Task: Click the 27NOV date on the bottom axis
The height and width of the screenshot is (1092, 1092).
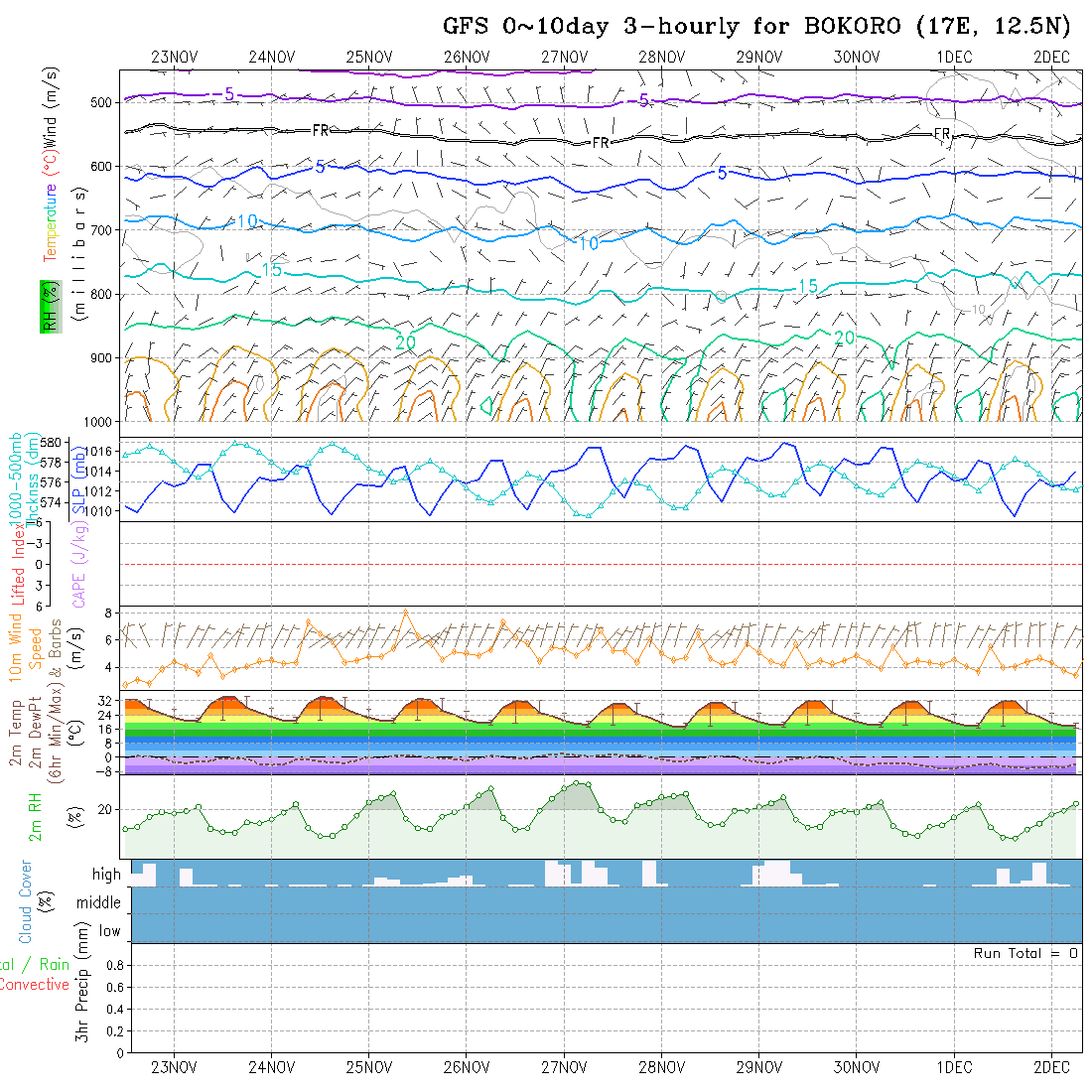Action: pos(563,1067)
